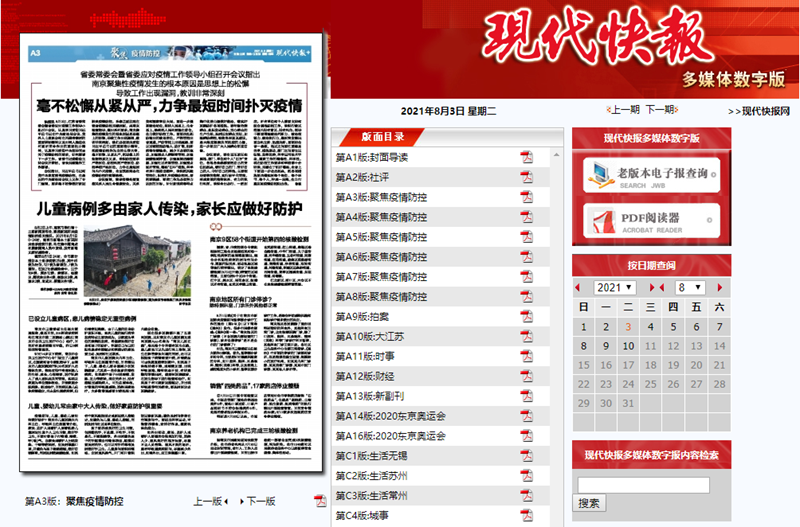Open PDF icon for 第A7版:聚焦疫情防控

pyautogui.click(x=527, y=277)
